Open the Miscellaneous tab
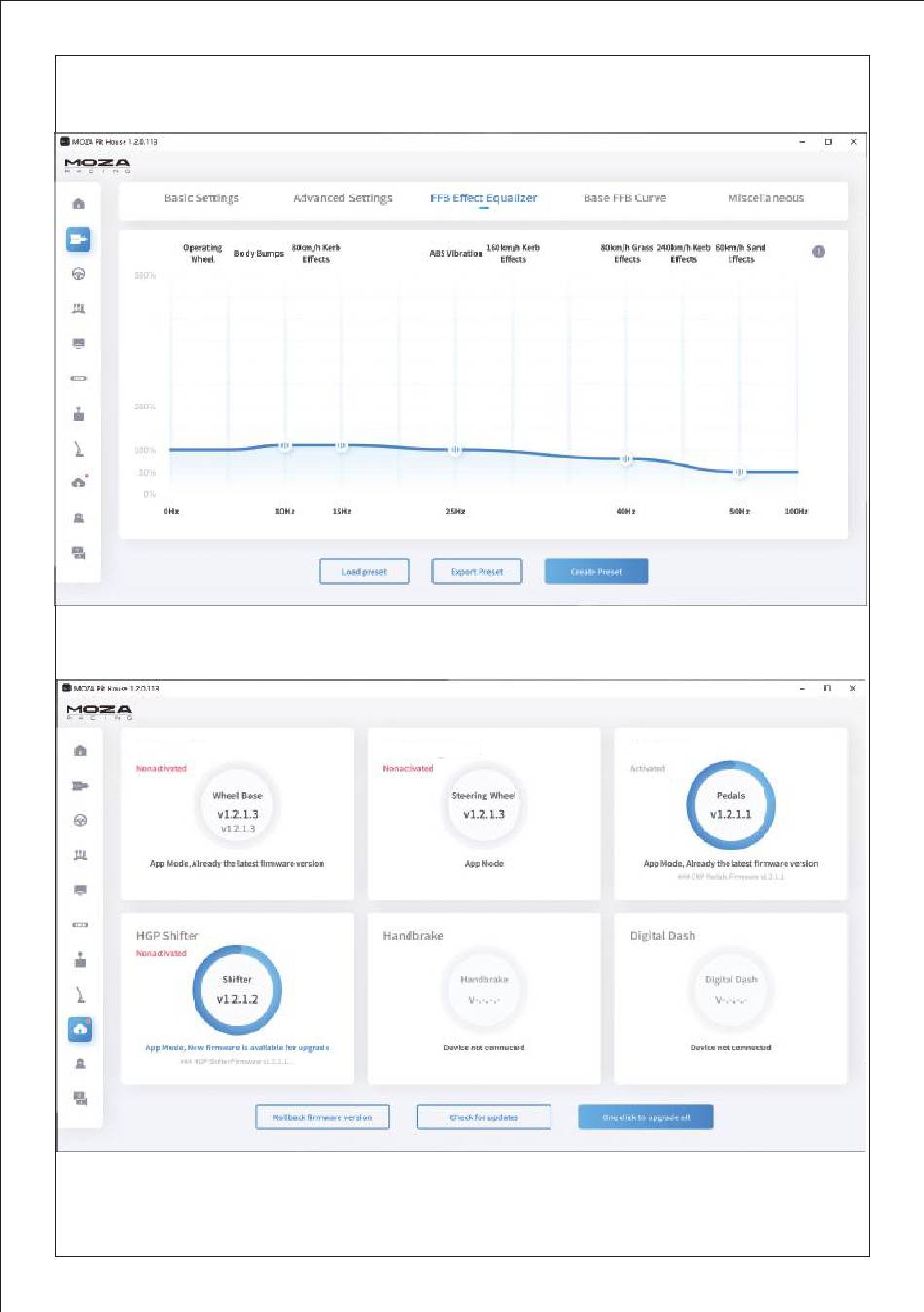 click(766, 198)
